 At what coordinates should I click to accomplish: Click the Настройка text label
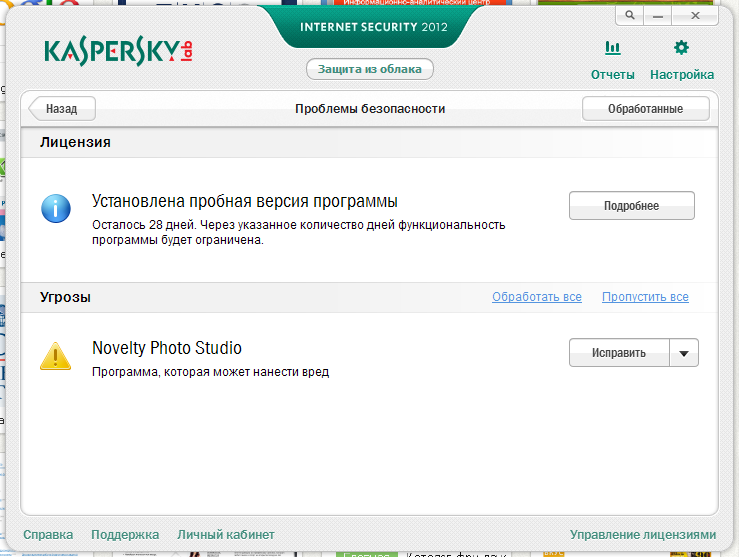(682, 75)
